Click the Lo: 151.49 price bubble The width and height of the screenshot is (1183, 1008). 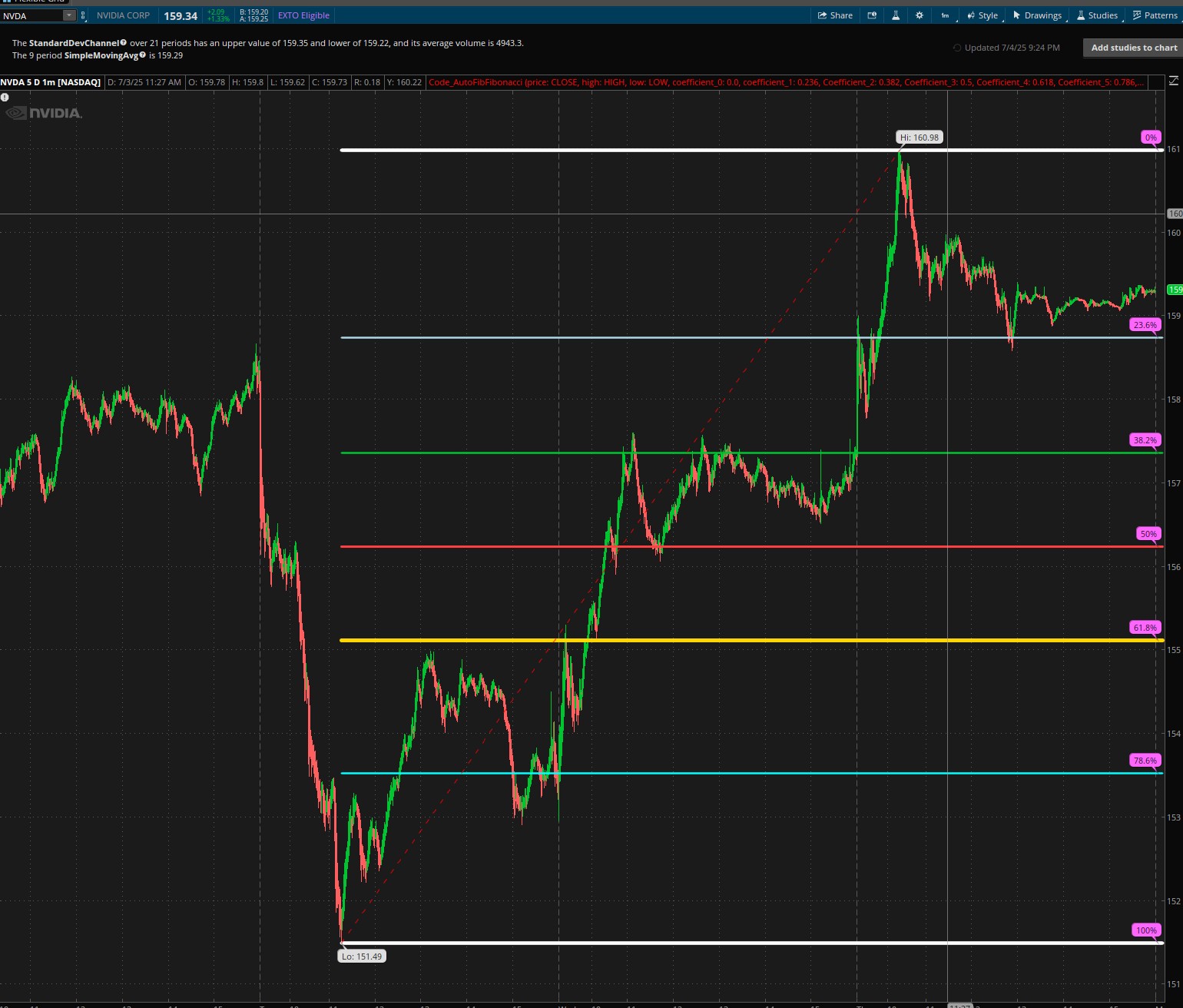[x=362, y=957]
